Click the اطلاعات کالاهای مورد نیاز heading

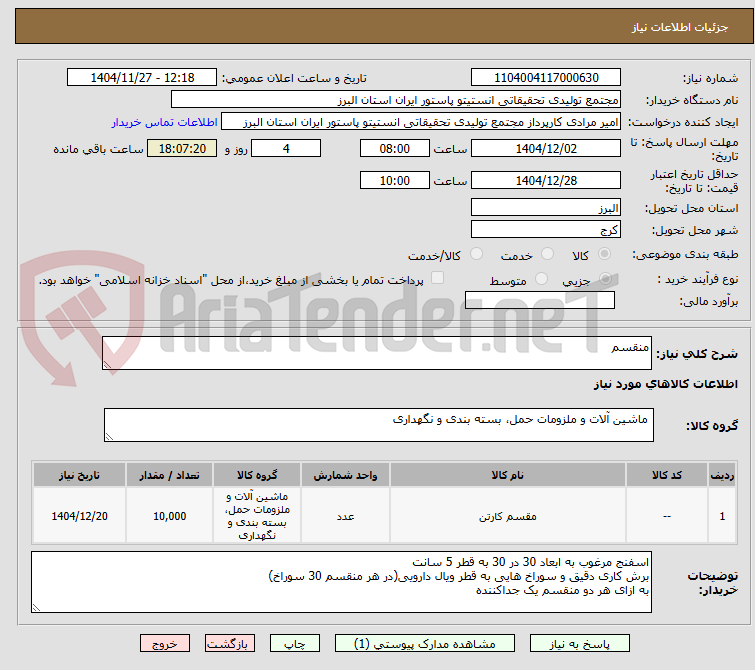coord(665,384)
